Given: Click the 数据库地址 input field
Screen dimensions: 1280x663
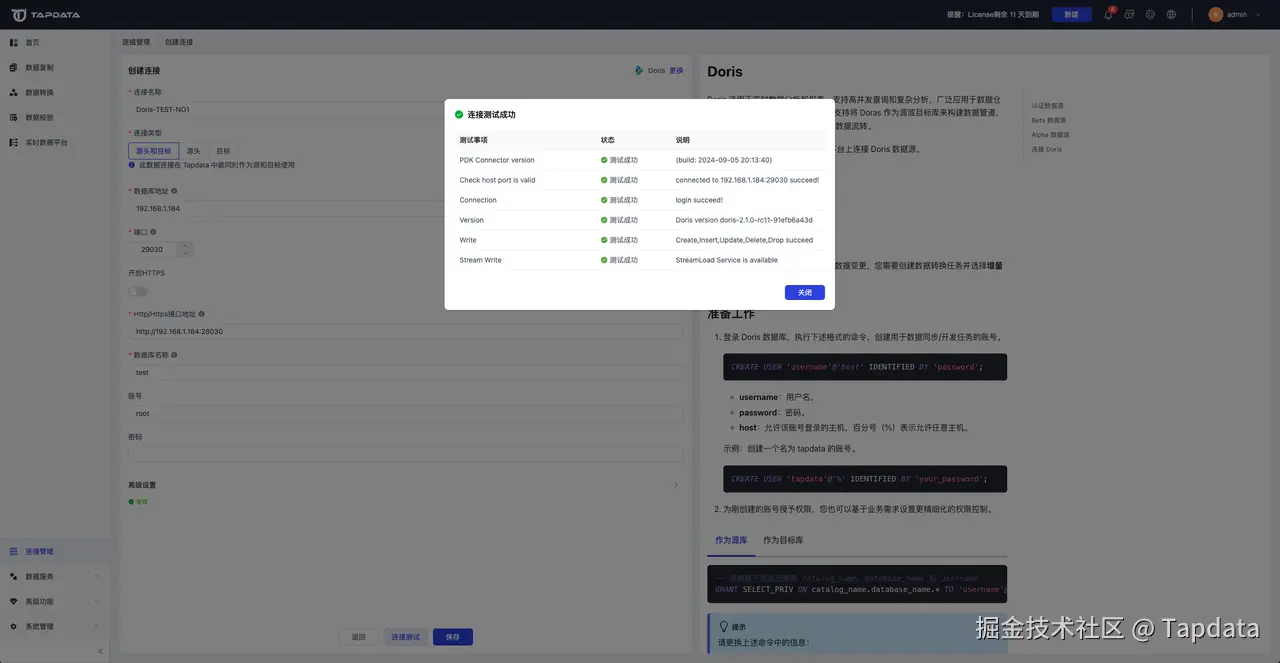Looking at the screenshot, I should (x=405, y=208).
